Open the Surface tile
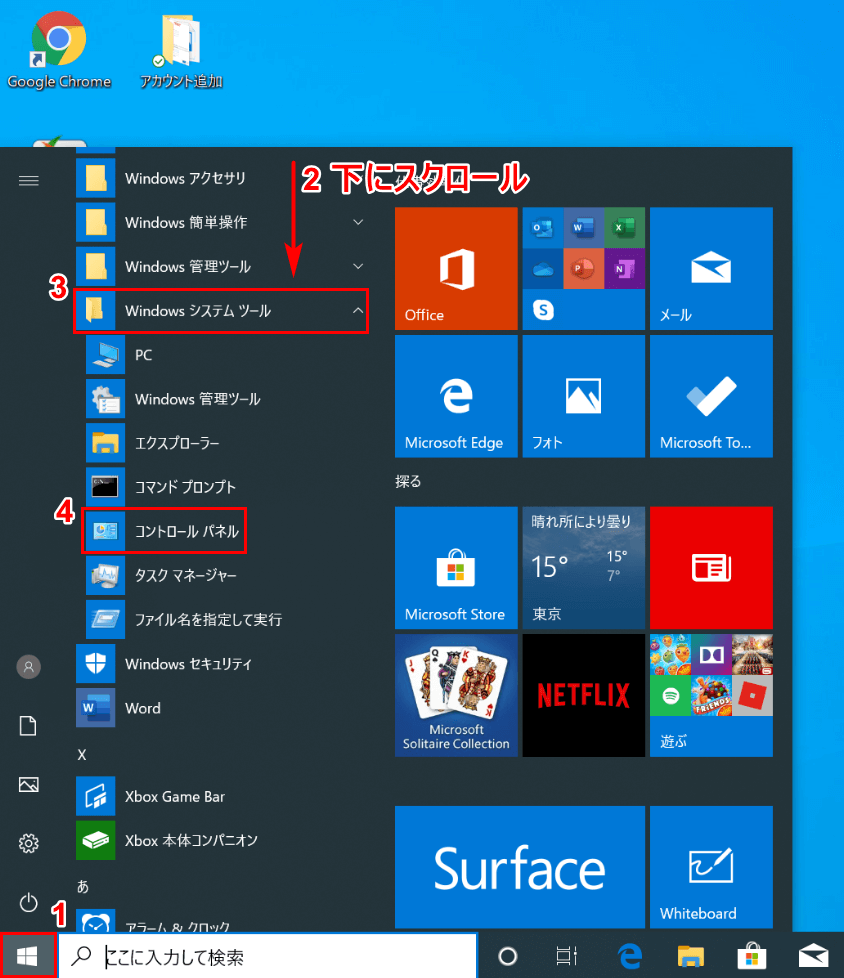The width and height of the screenshot is (844, 978). coord(520,867)
